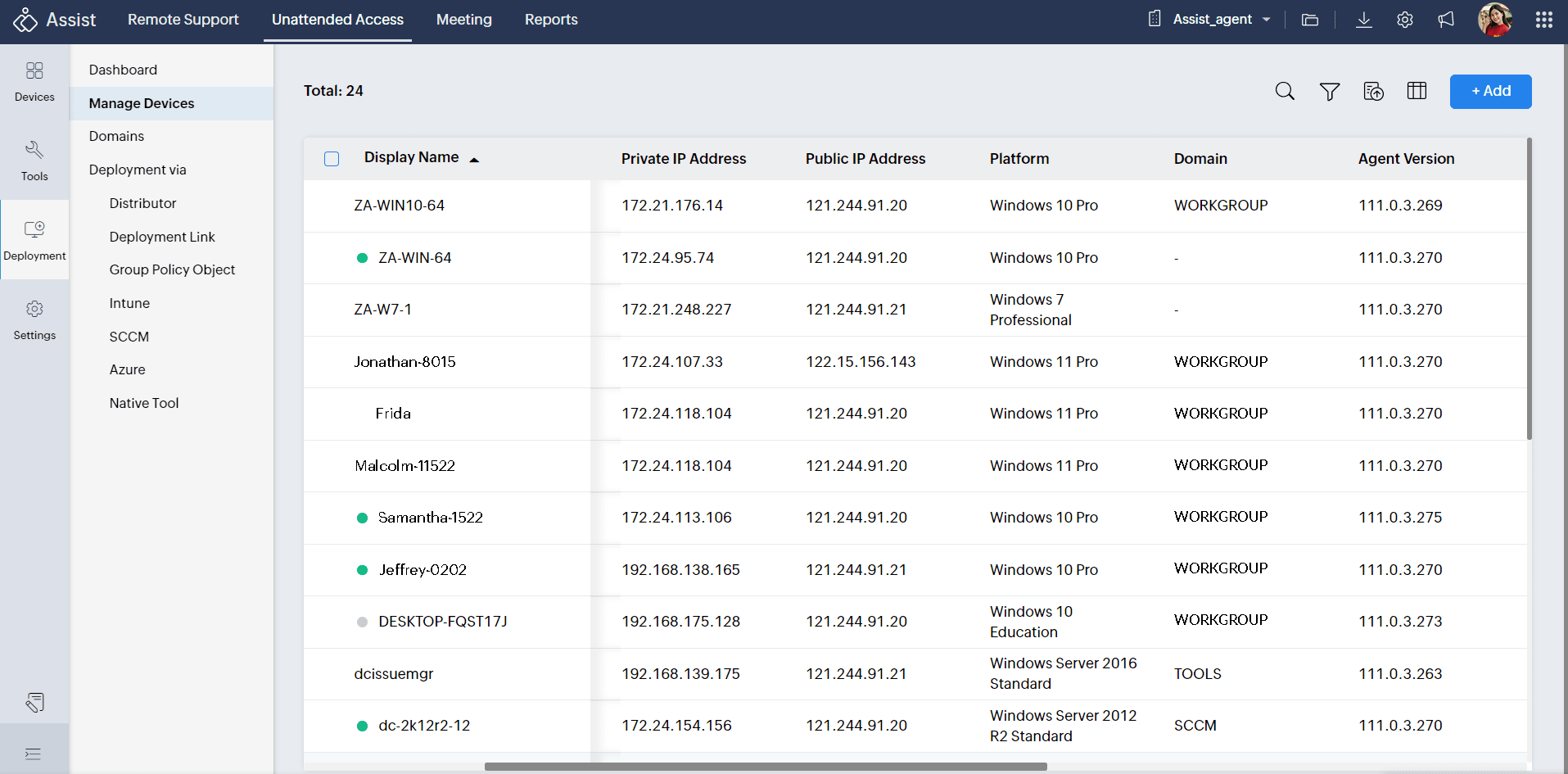Image resolution: width=1568 pixels, height=774 pixels.
Task: Open the Settings sidebar section
Action: point(34,319)
